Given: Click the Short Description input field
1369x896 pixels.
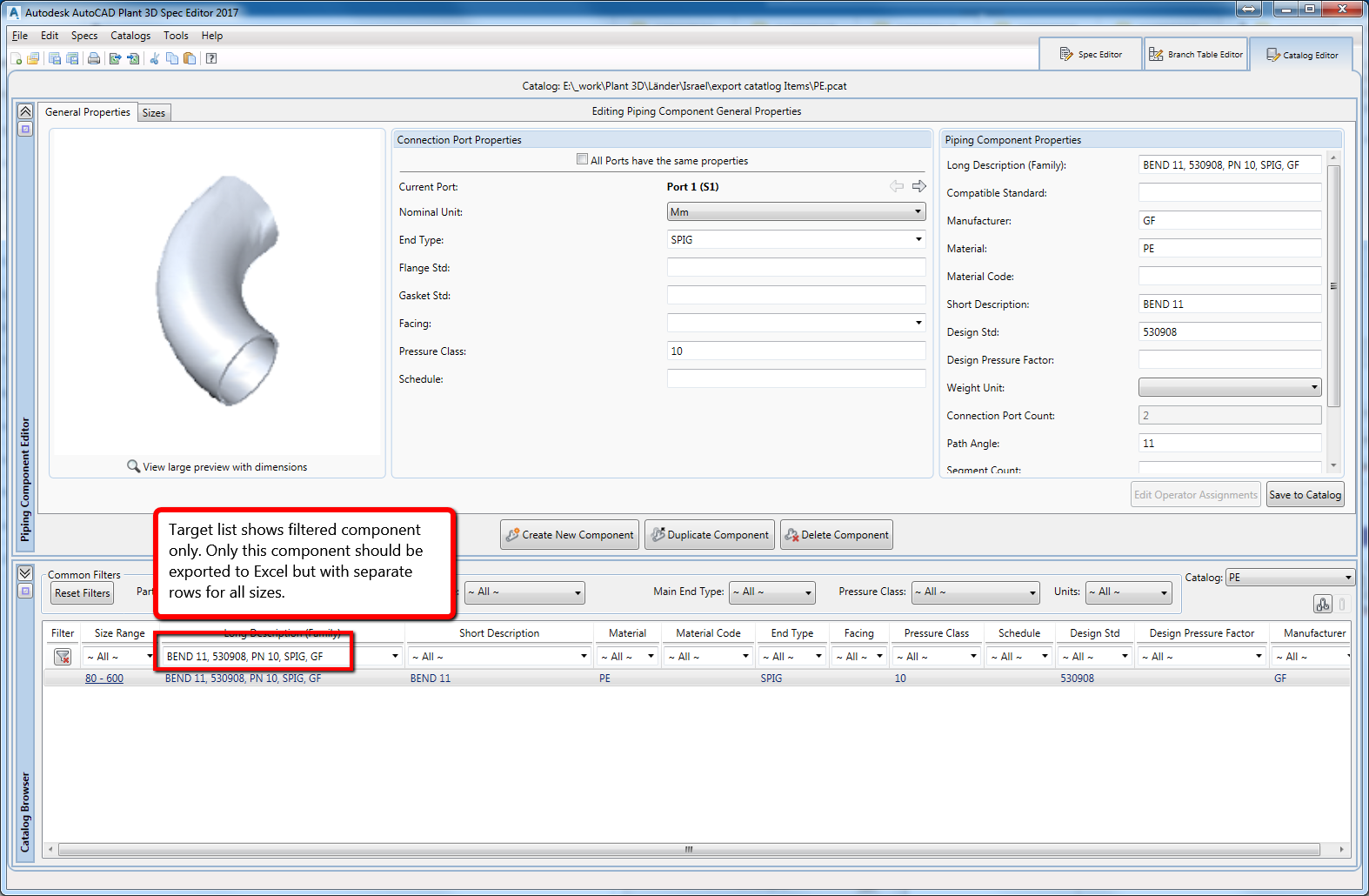Looking at the screenshot, I should [1230, 304].
